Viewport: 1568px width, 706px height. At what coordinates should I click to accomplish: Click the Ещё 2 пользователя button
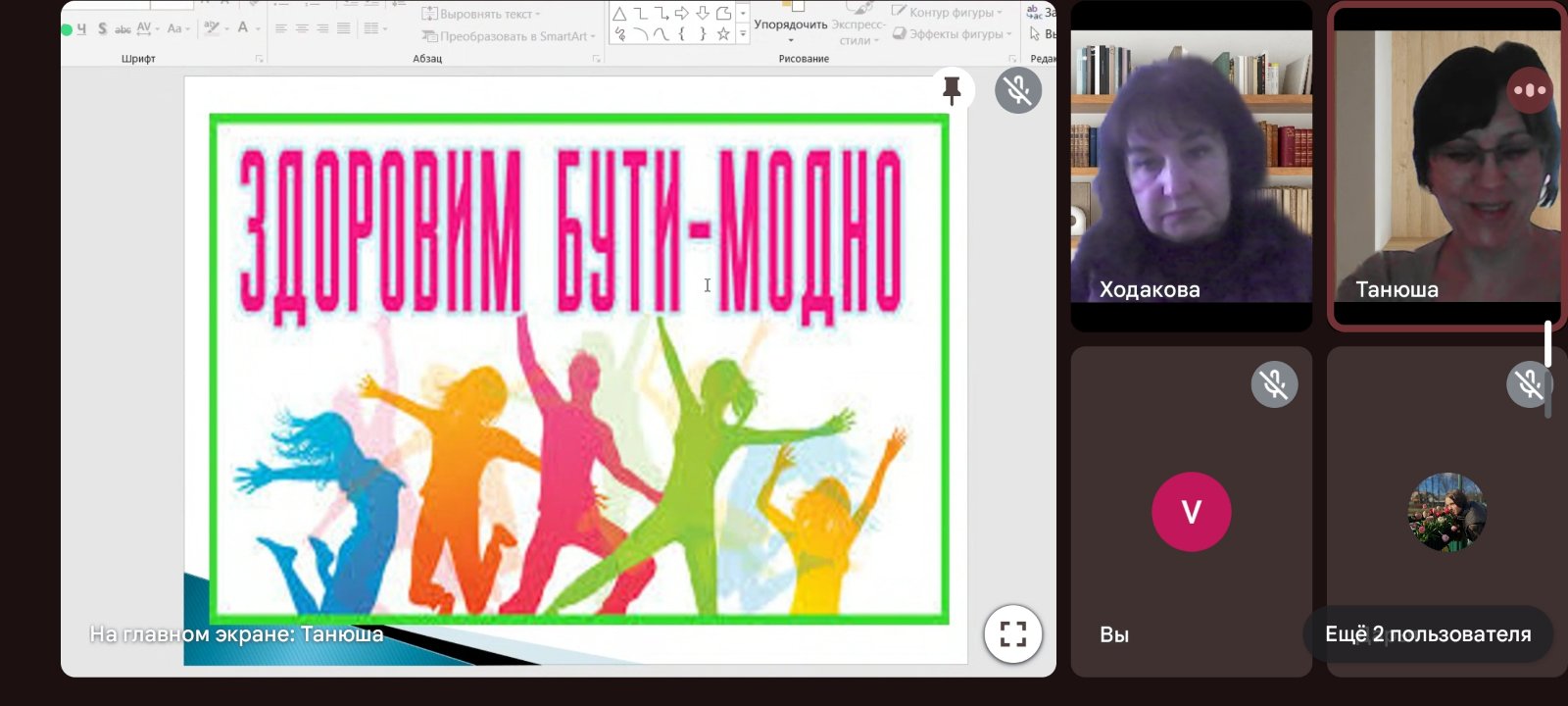click(x=1427, y=634)
